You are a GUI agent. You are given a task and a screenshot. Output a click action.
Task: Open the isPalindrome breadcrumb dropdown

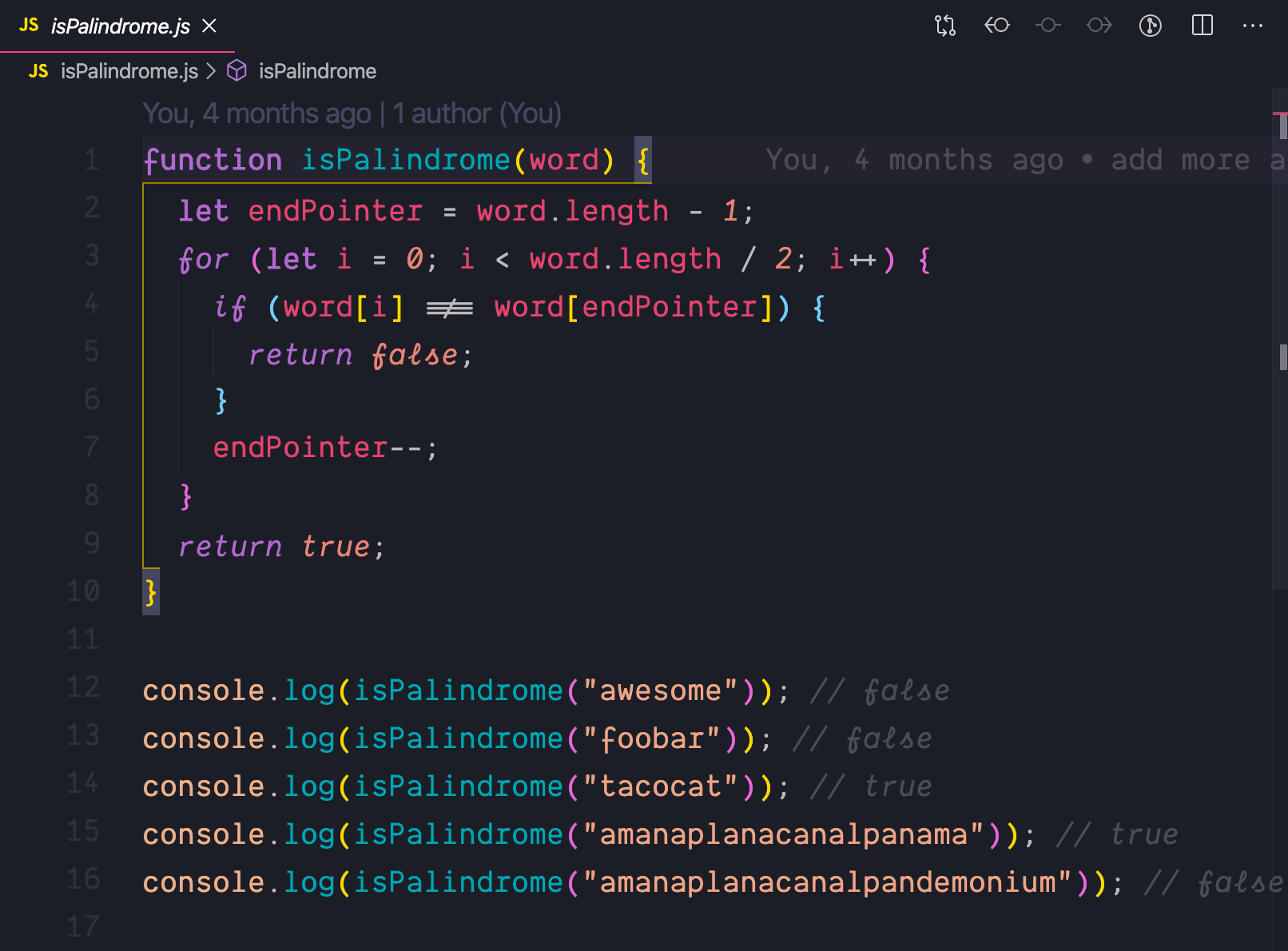pos(316,71)
